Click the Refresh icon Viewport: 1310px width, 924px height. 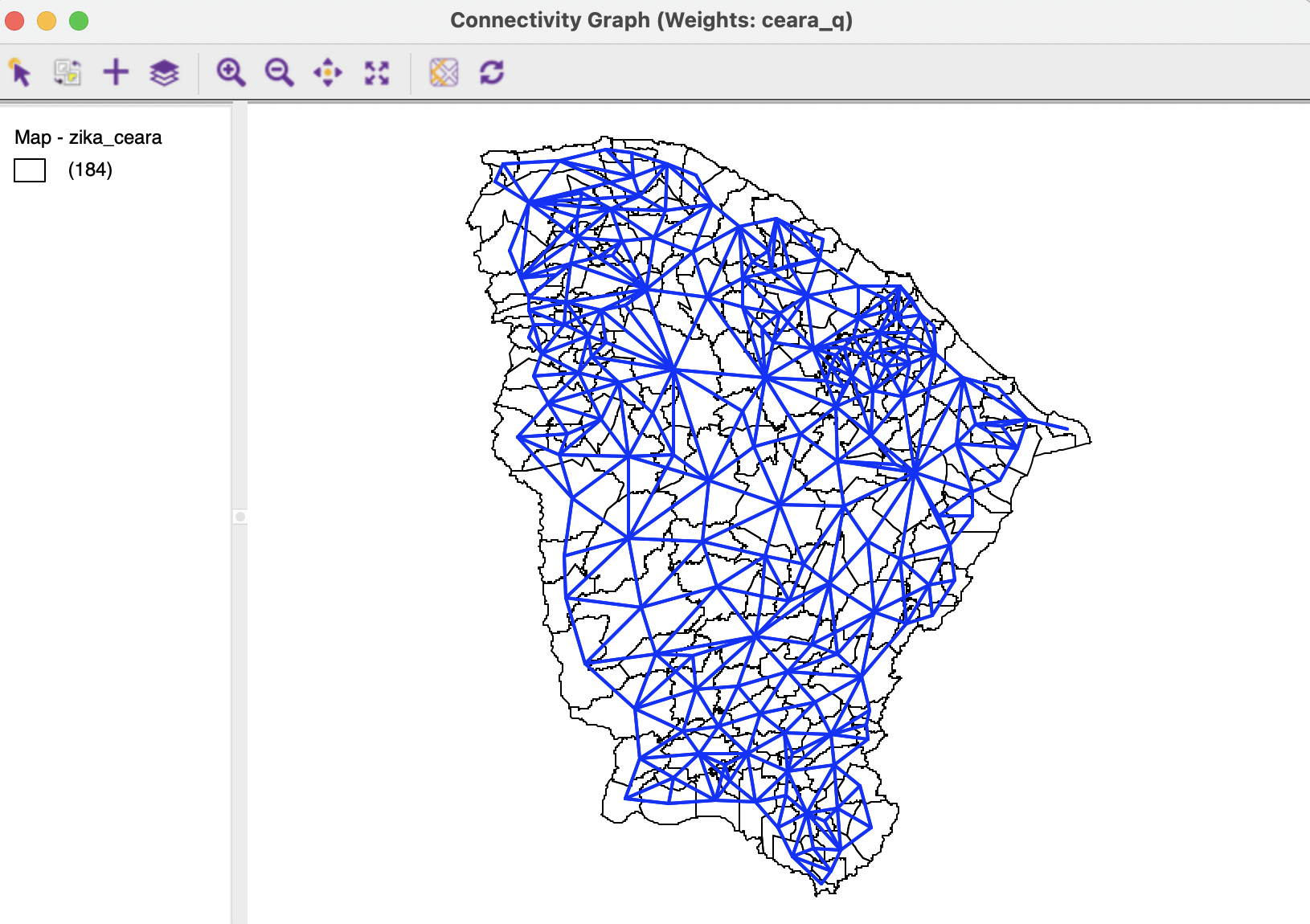point(492,72)
